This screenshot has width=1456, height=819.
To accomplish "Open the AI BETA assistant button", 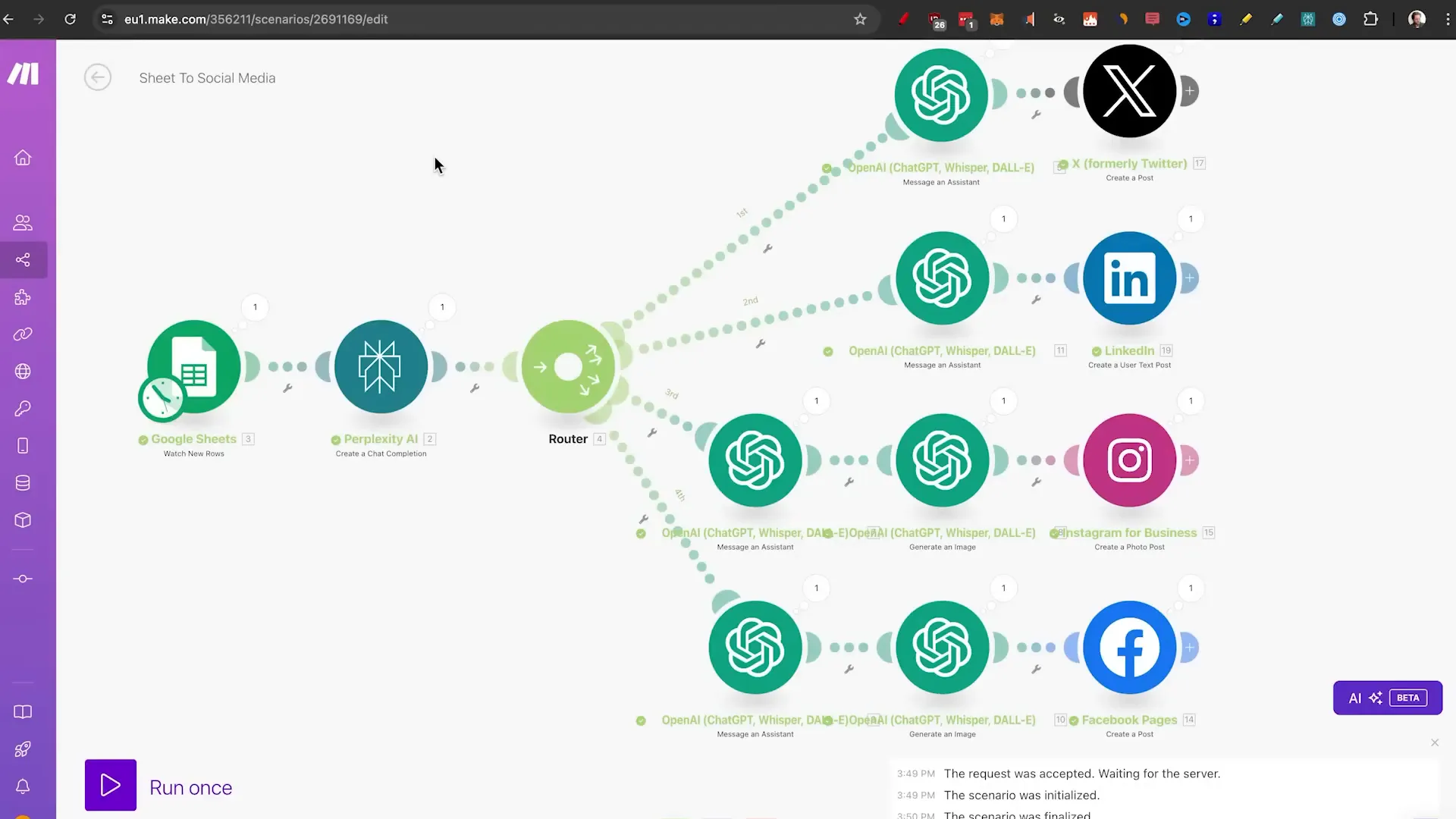I will pyautogui.click(x=1388, y=698).
